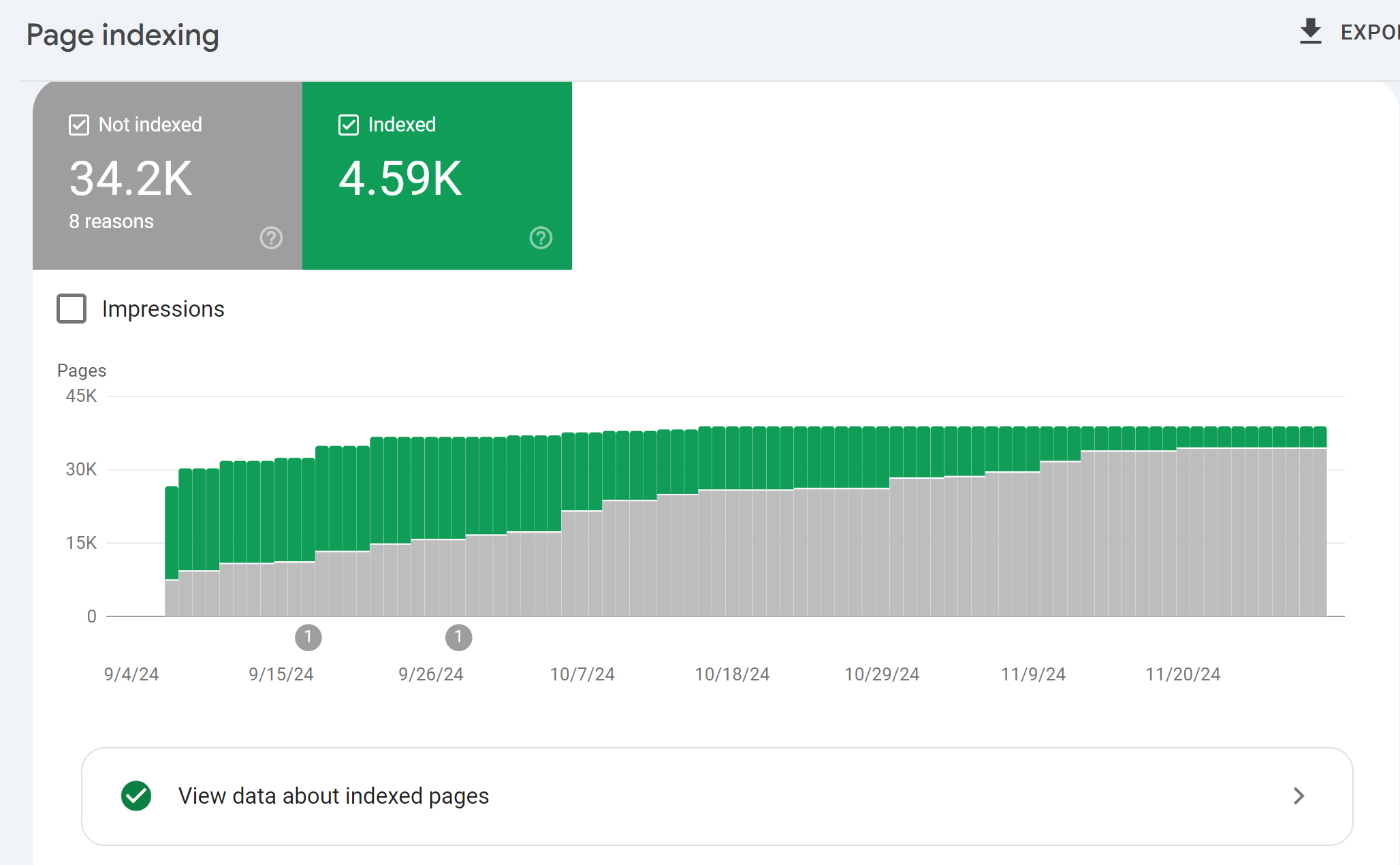Click the last green bar in chart
1400x865 pixels.
click(1320, 437)
